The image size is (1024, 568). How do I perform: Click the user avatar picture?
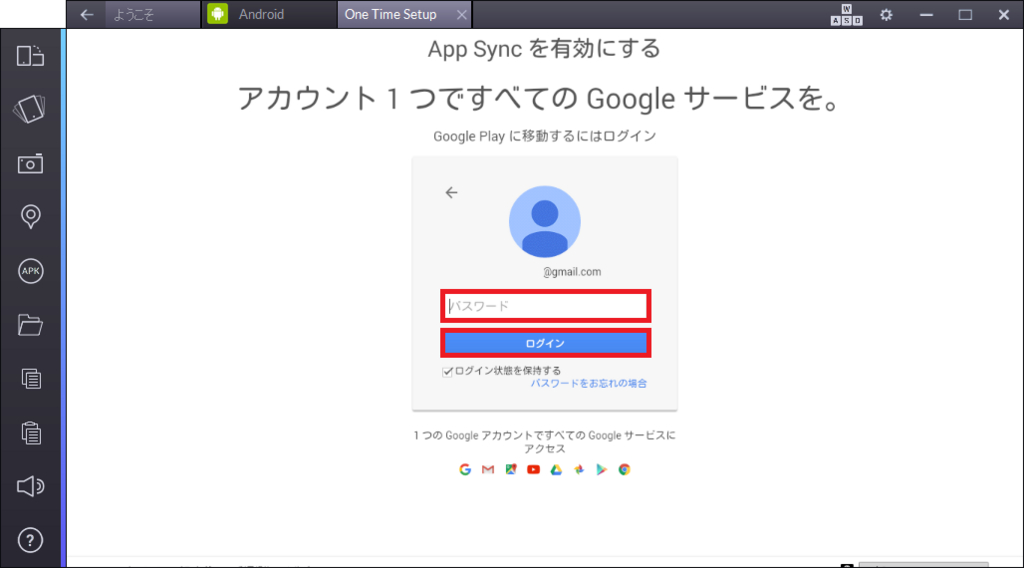coord(545,222)
